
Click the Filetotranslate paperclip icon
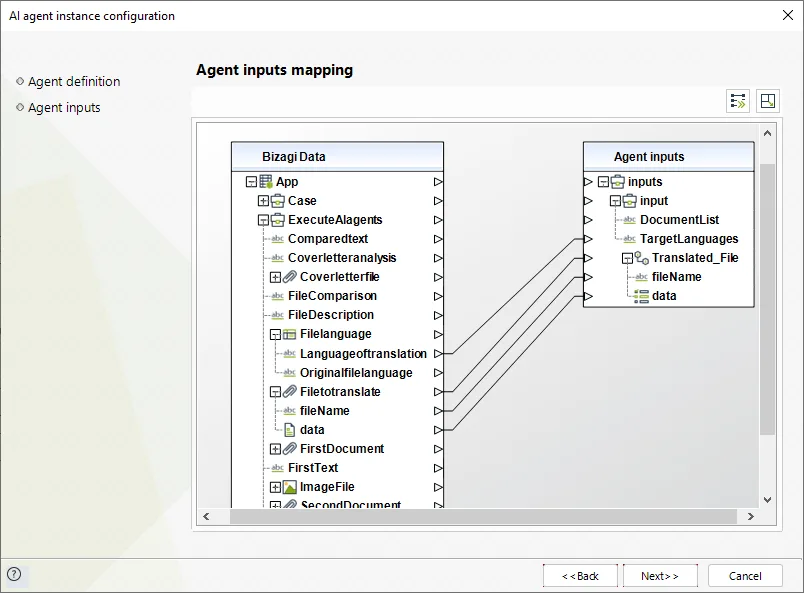point(290,392)
